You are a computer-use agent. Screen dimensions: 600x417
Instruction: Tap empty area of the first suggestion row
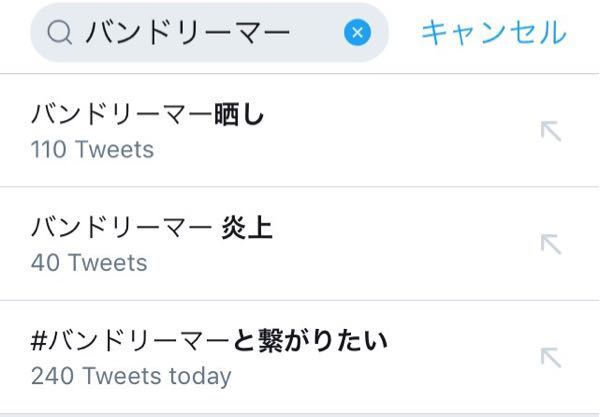tap(400, 131)
